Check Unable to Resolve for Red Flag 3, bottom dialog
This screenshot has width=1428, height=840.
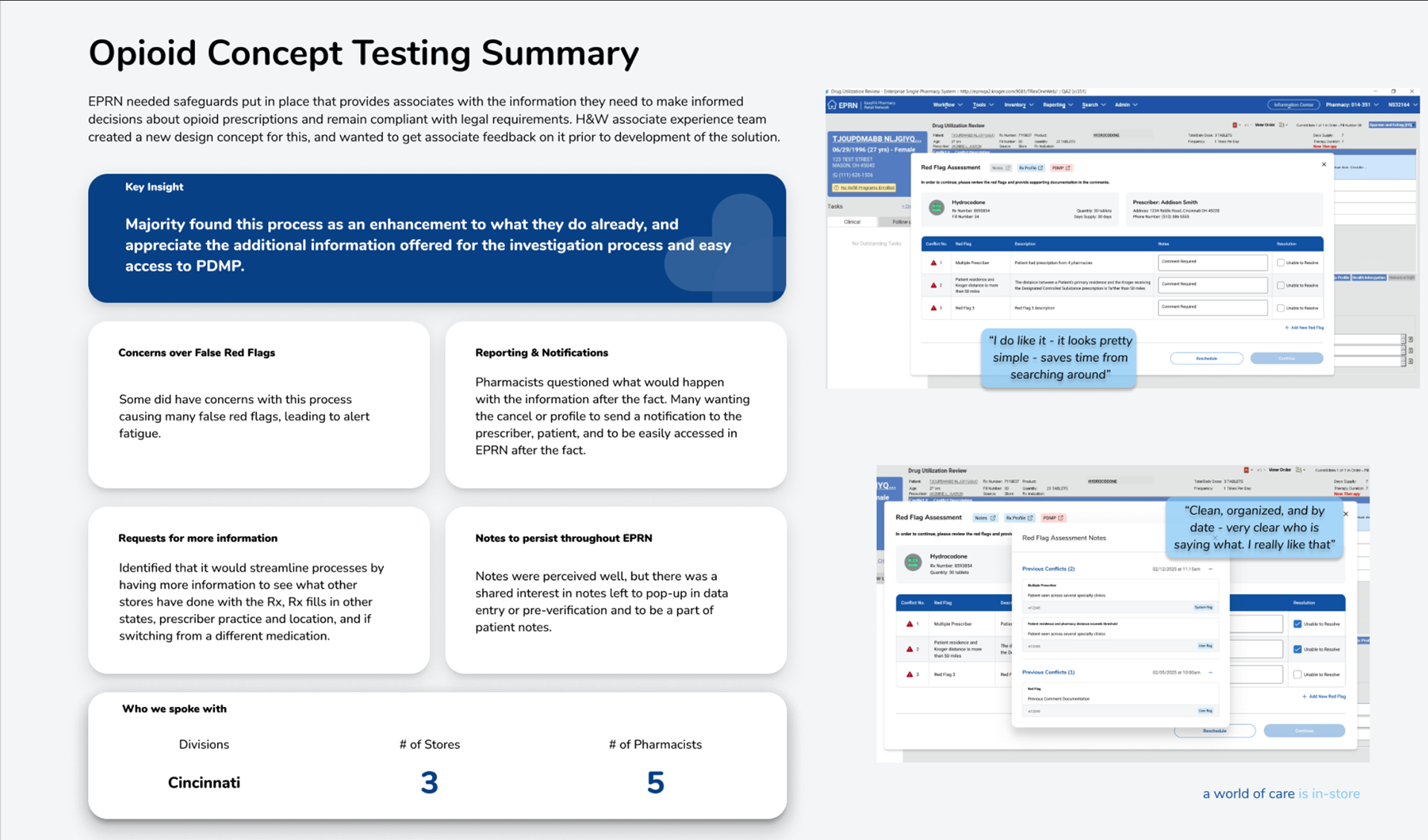[x=1297, y=675]
